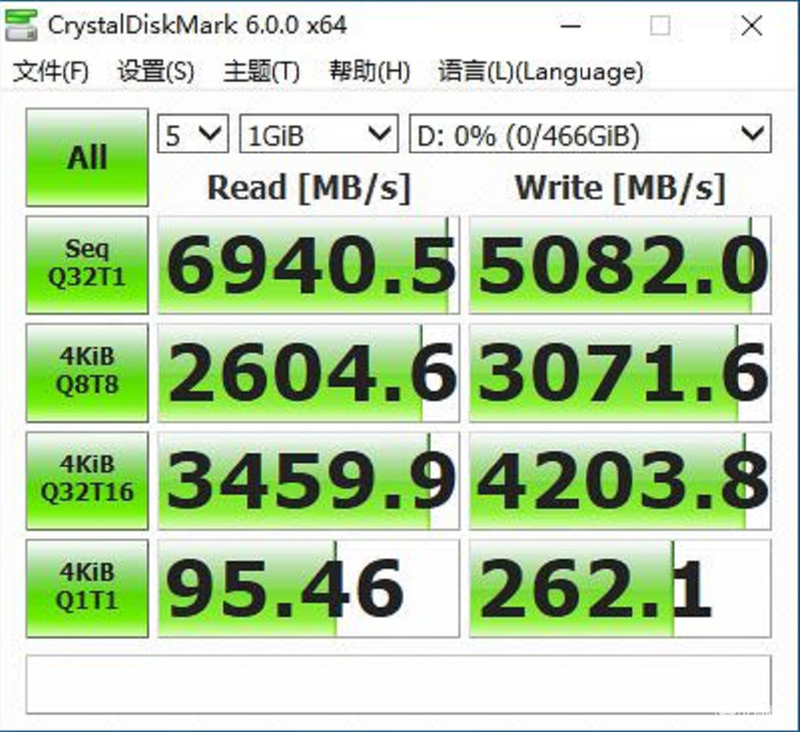Maximize the CrystalDiskMark window

(x=660, y=26)
